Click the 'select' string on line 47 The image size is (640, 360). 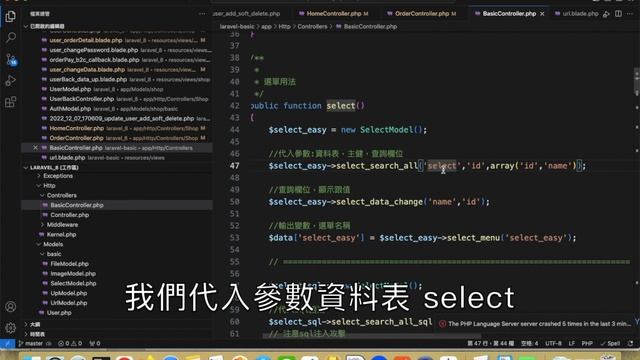point(442,166)
